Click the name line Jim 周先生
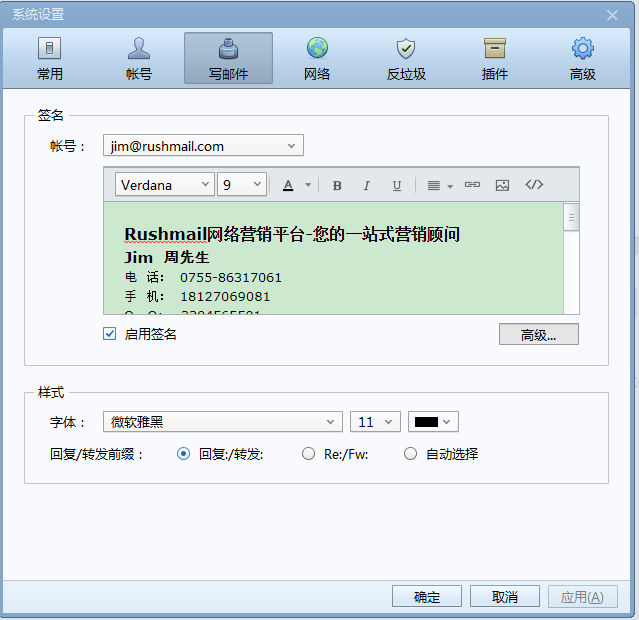The width and height of the screenshot is (639, 620). pyautogui.click(x=166, y=257)
